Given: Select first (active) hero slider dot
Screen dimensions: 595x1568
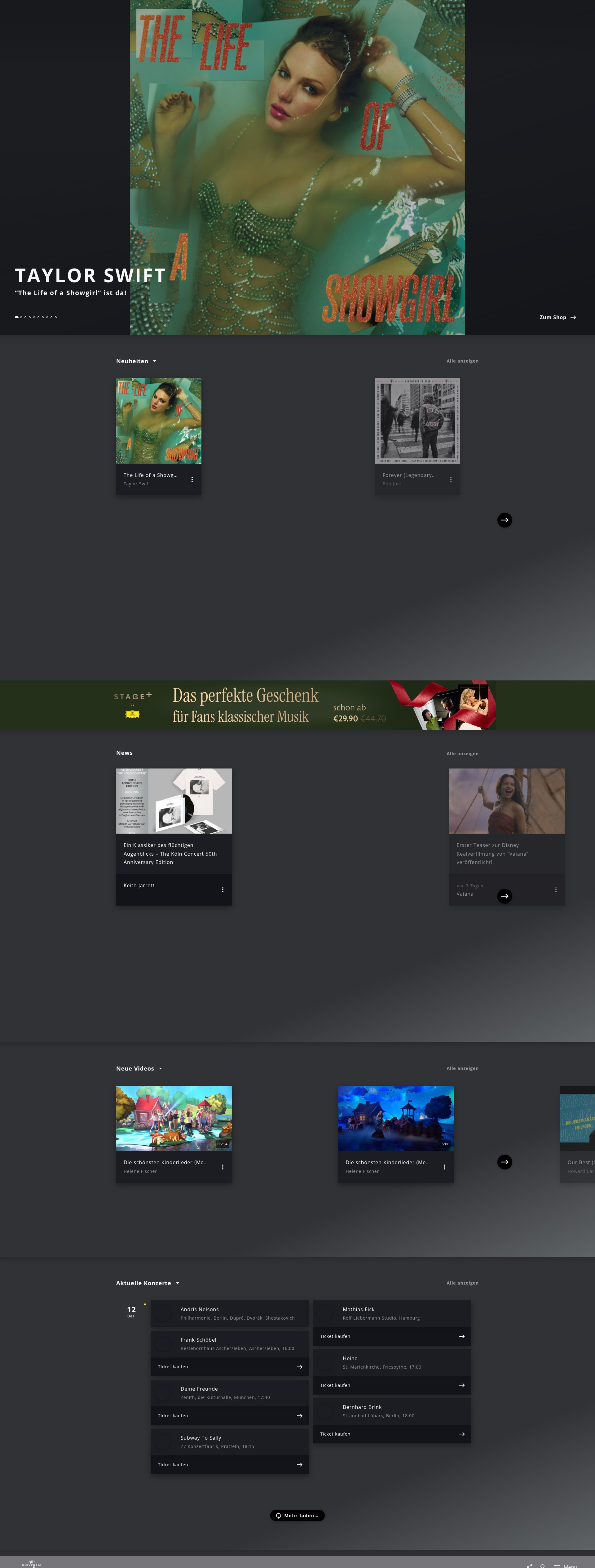Looking at the screenshot, I should click(x=17, y=317).
